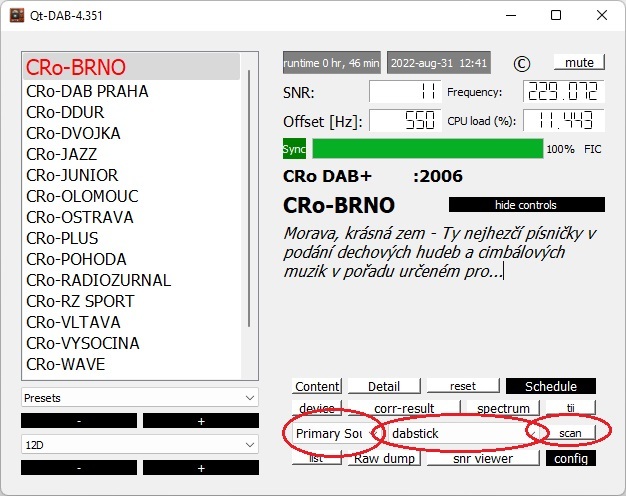Click the service list scrollbar
The width and height of the screenshot is (626, 496).
click(x=249, y=198)
